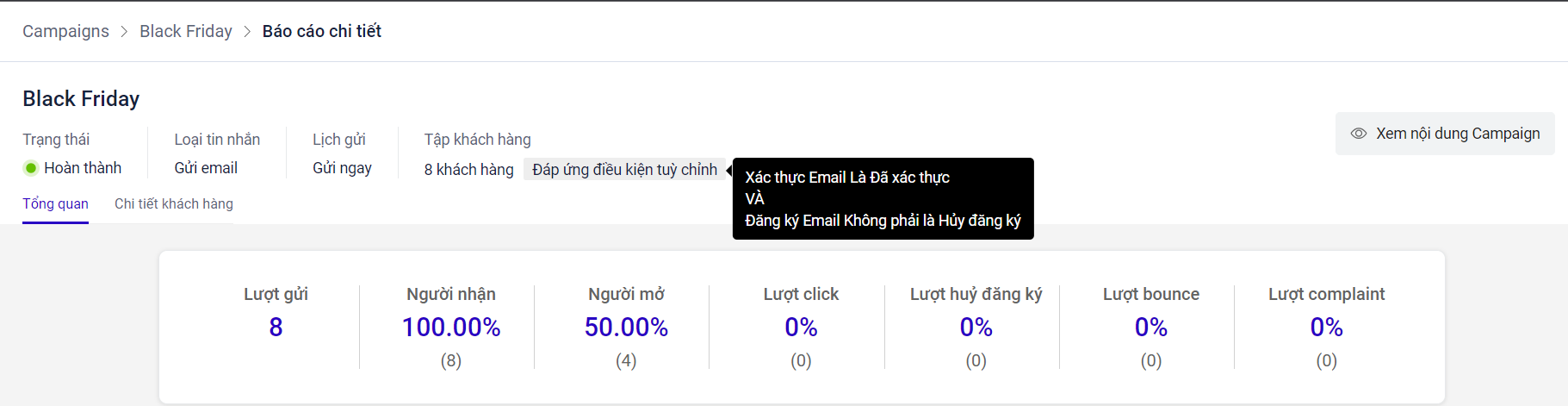
Task: Click the eye icon beside Xem nội dung Campaign
Action: pyautogui.click(x=1359, y=134)
